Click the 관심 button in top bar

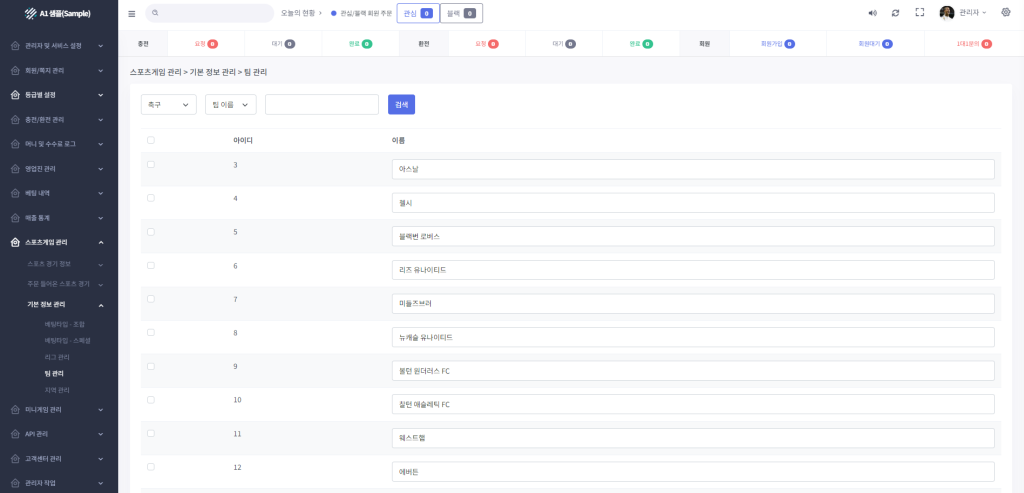417,13
